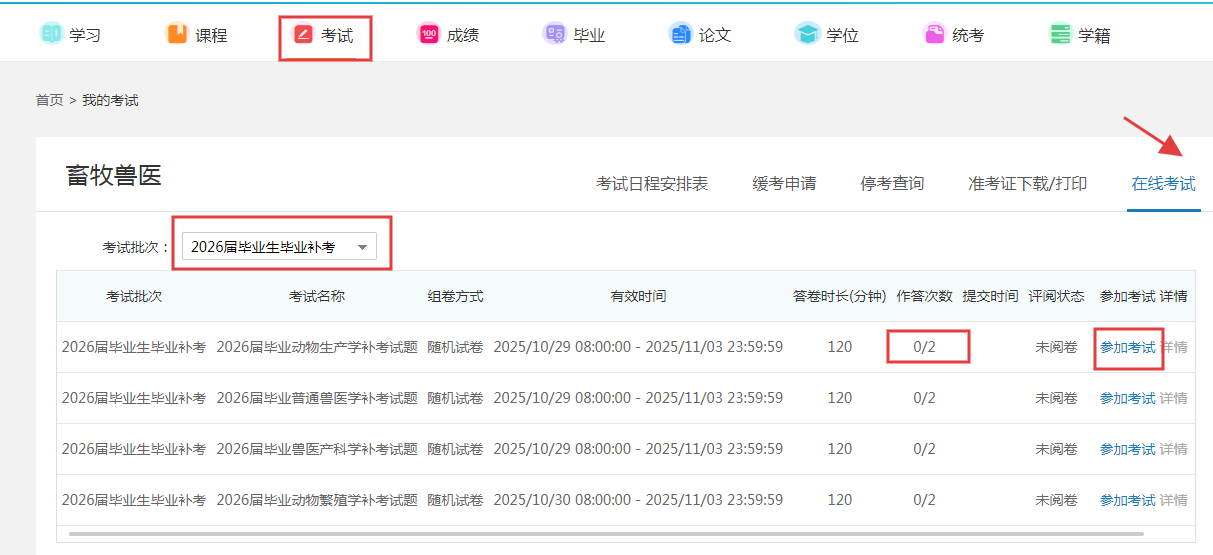Click the 成绩 score icon

click(429, 34)
